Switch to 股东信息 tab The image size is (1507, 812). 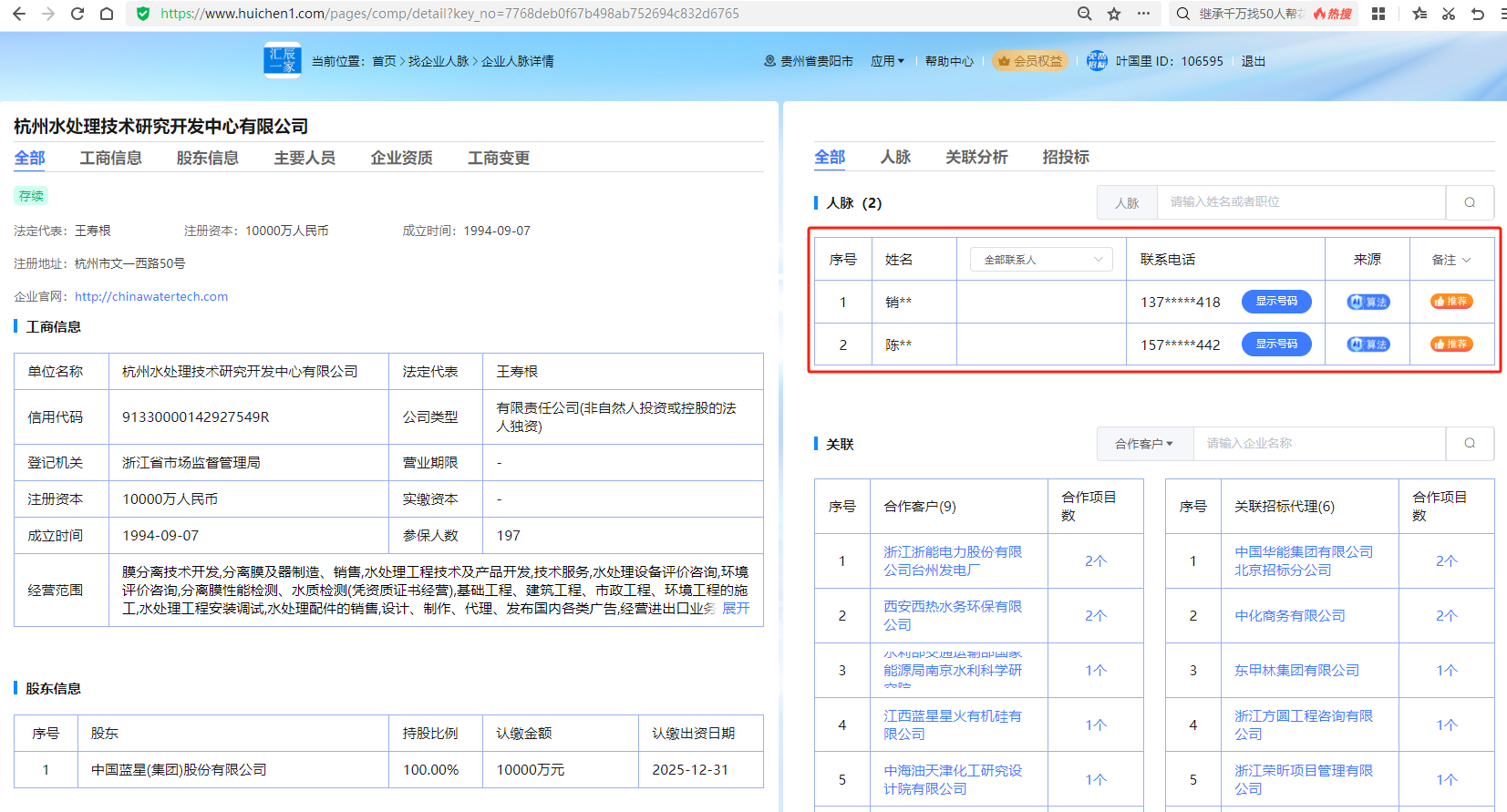click(208, 159)
